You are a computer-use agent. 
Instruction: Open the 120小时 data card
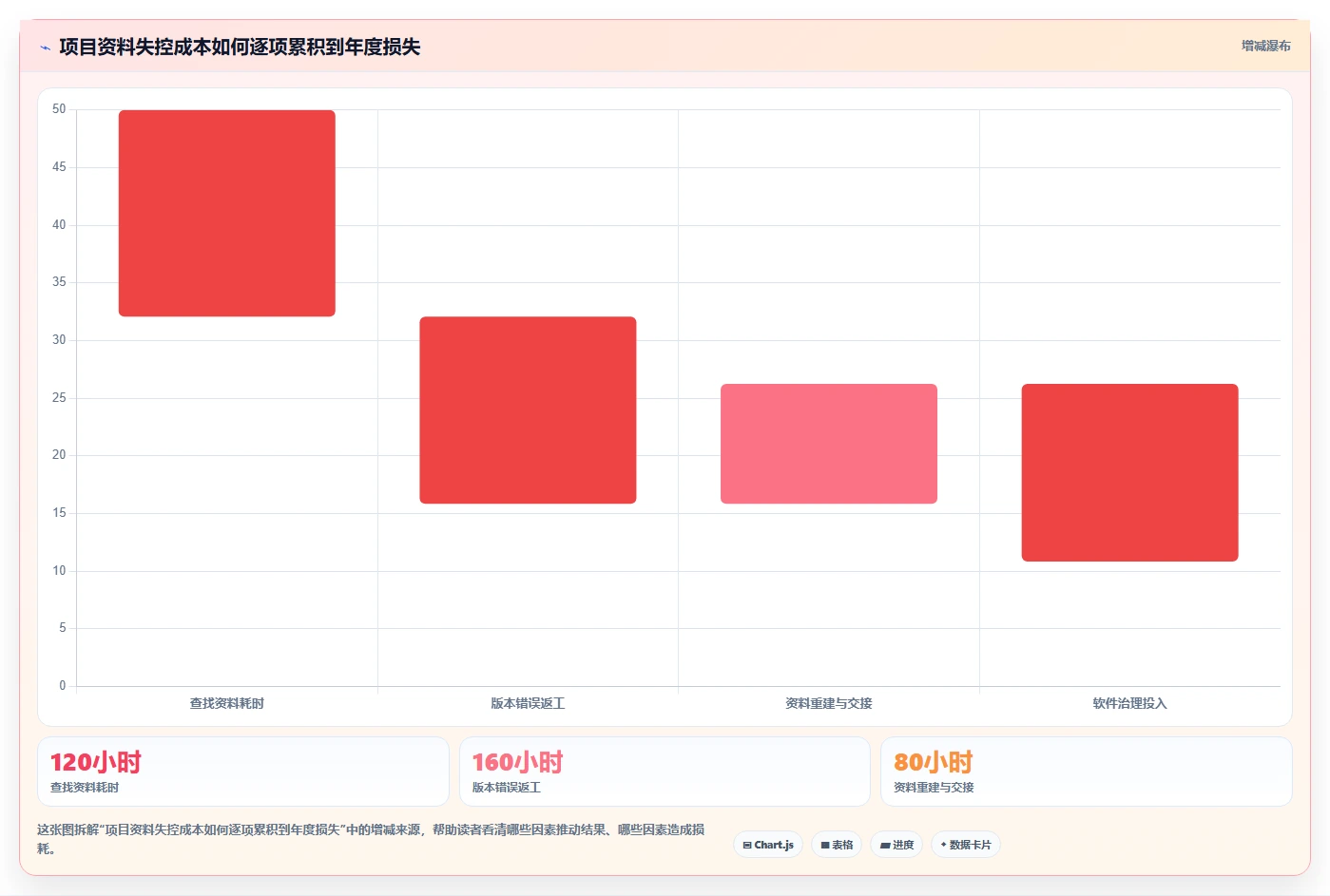coord(242,772)
